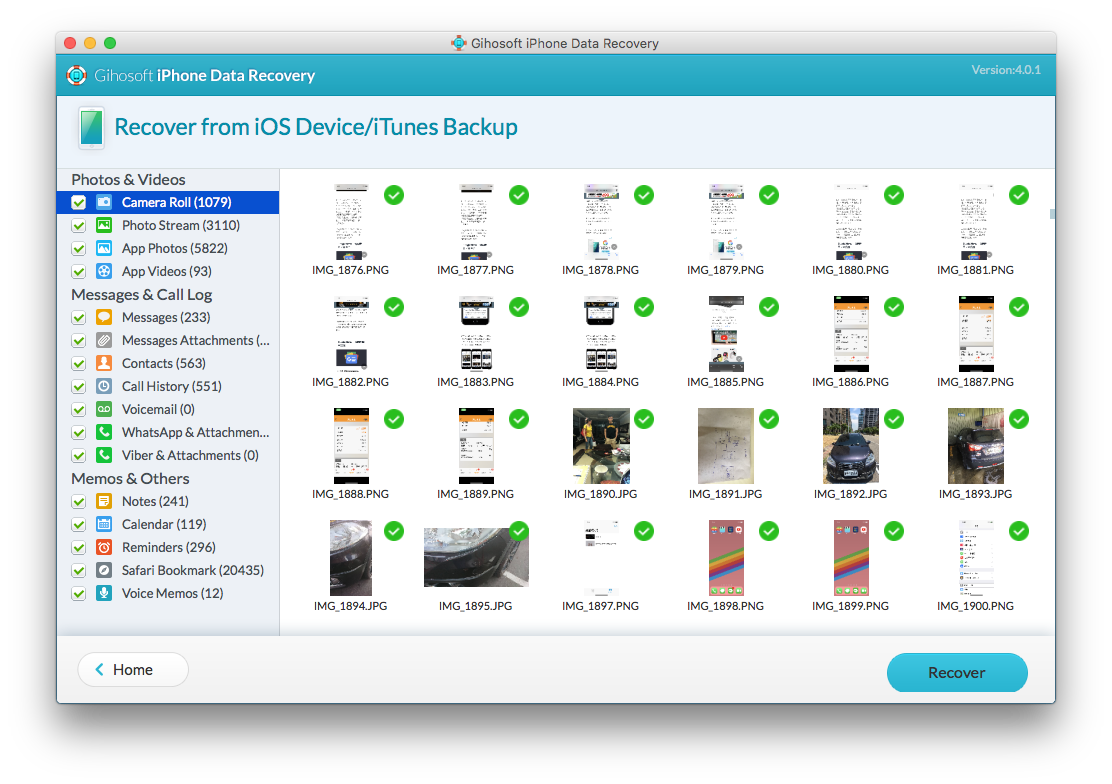Viewport: 1112px width, 784px height.
Task: Click the Version:4.0.1 label
Action: (1006, 70)
